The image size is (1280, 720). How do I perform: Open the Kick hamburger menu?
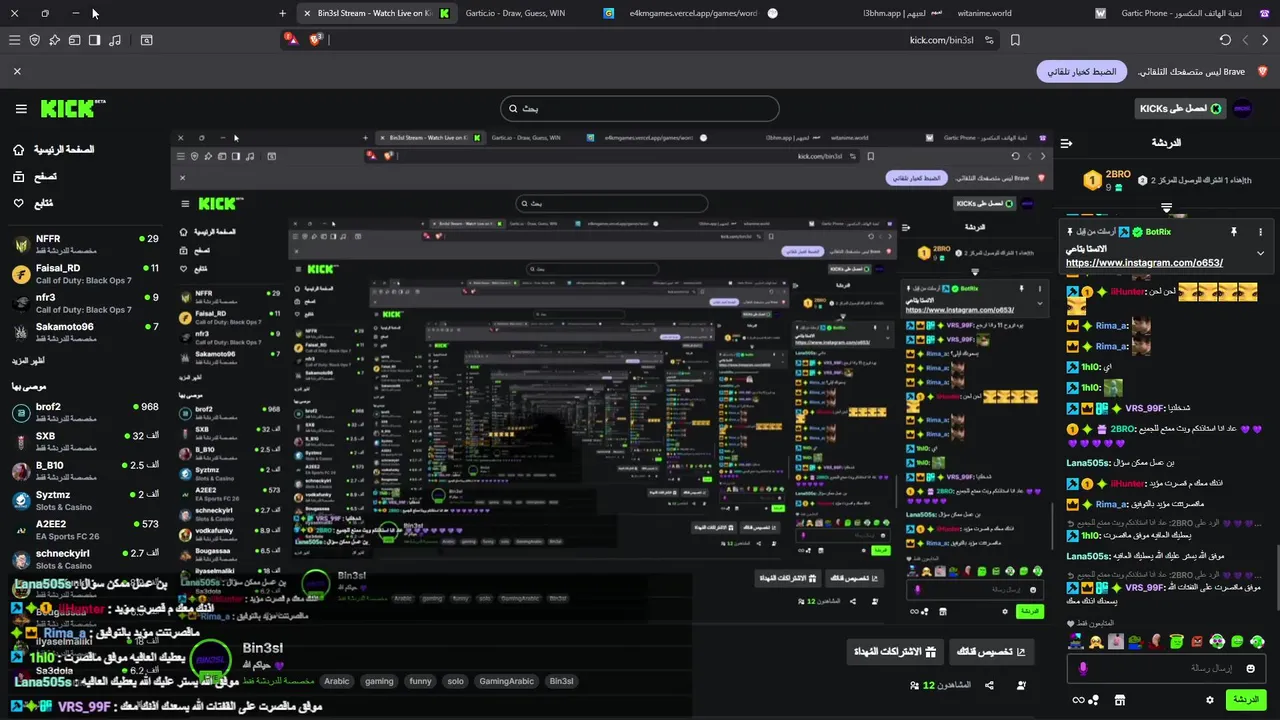tap(21, 108)
